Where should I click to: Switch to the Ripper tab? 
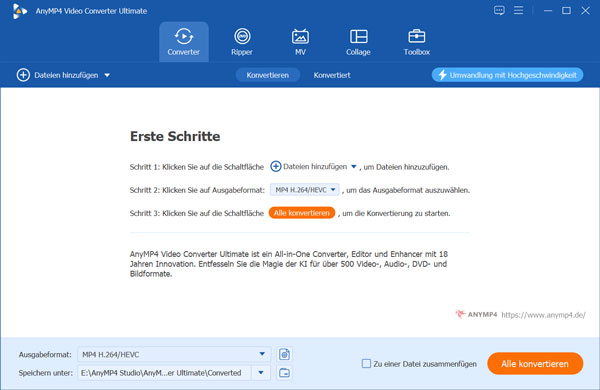pos(242,42)
